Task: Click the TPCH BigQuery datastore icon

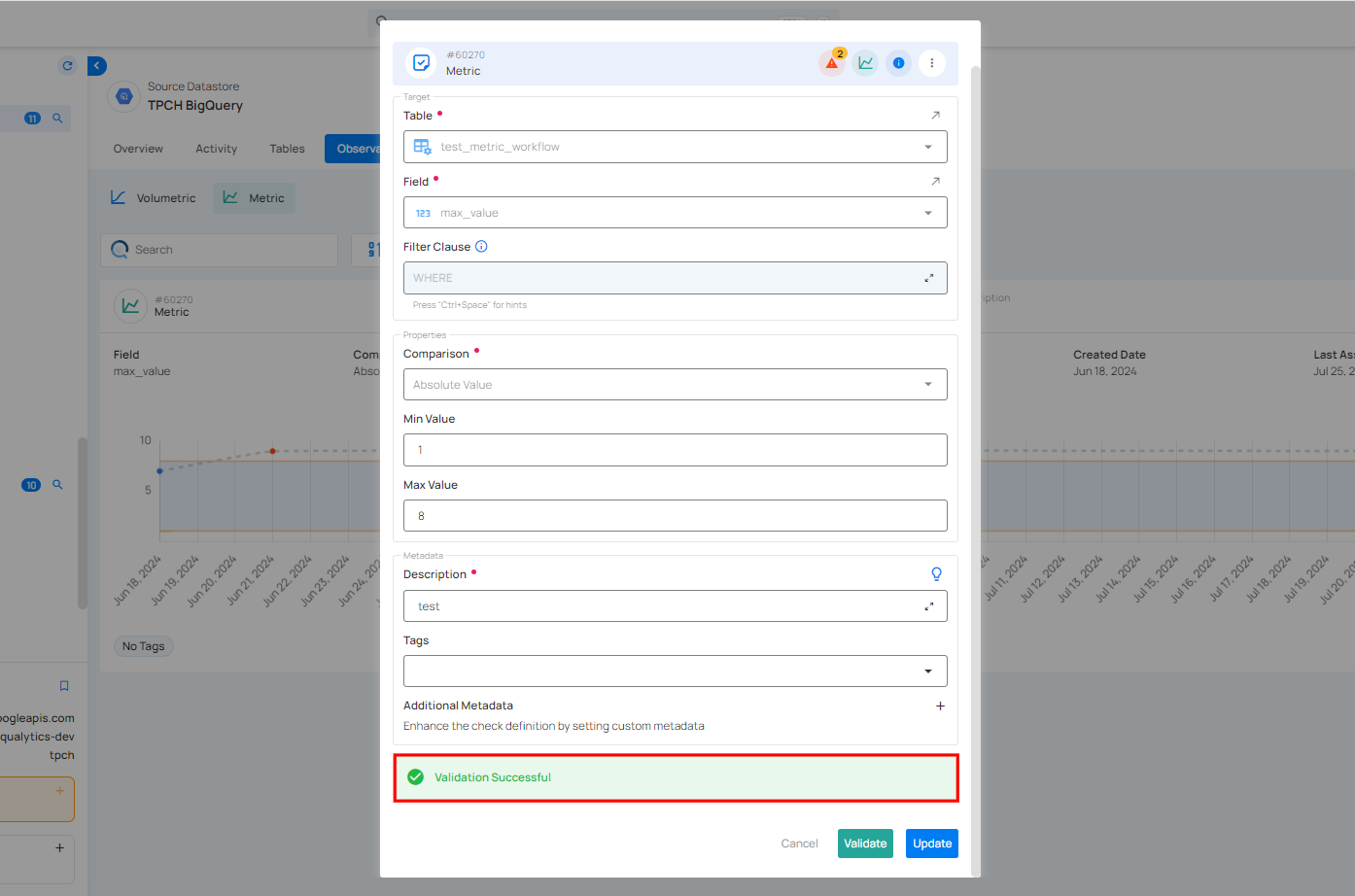Action: pyautogui.click(x=124, y=96)
